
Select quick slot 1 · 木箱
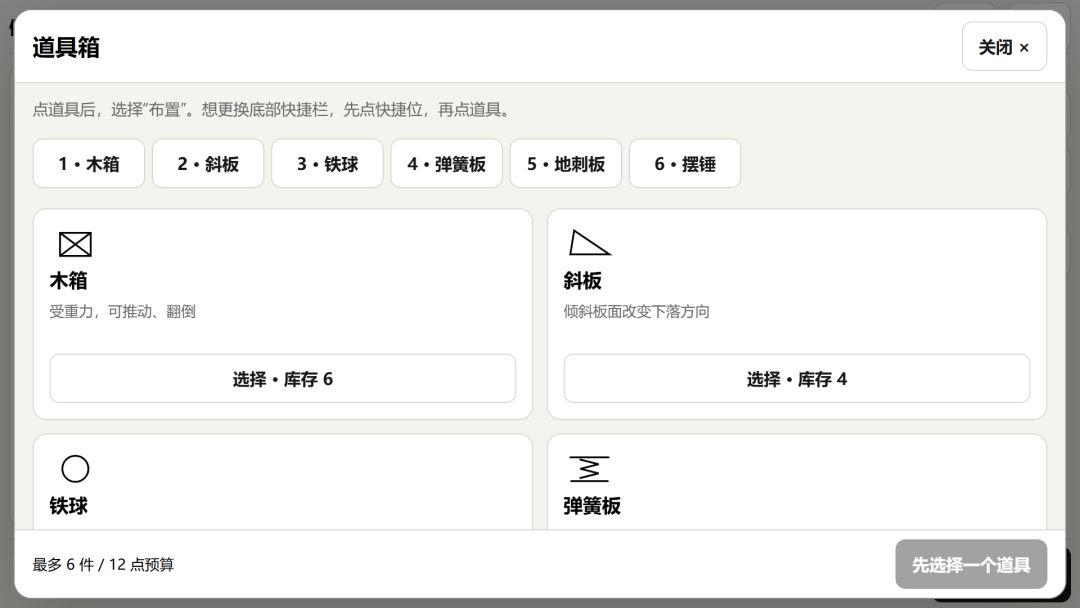[89, 164]
